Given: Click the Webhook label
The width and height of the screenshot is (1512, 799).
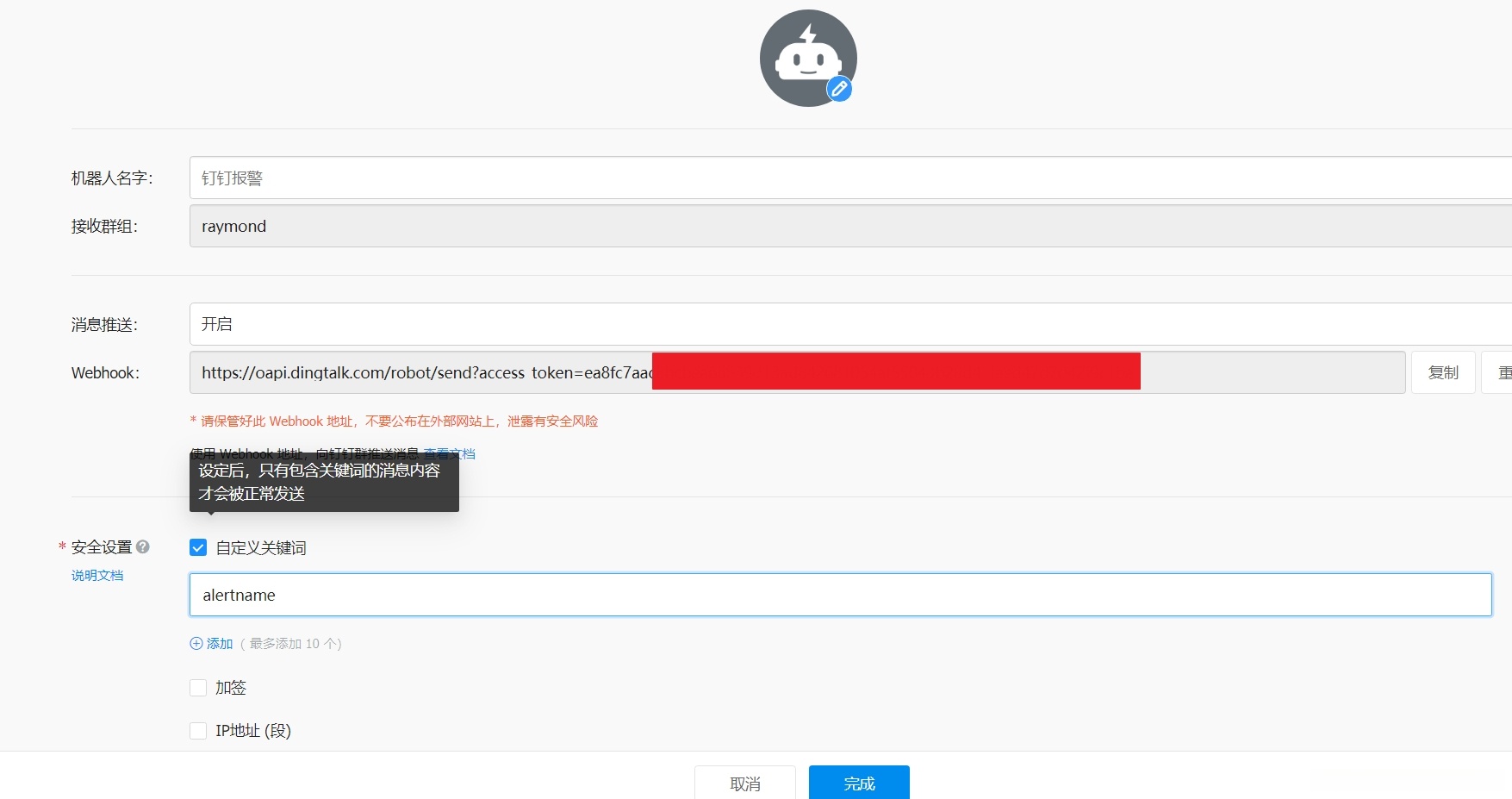Looking at the screenshot, I should tap(105, 372).
